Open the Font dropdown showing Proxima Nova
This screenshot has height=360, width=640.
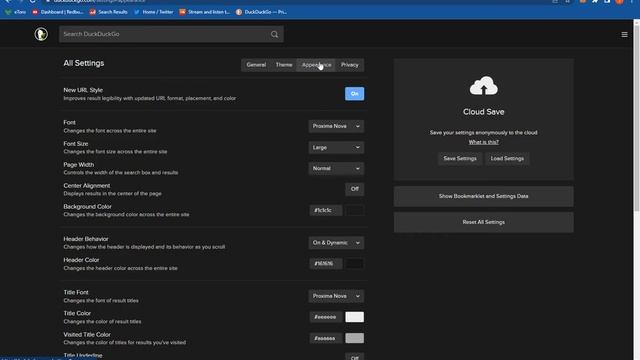pyautogui.click(x=336, y=126)
